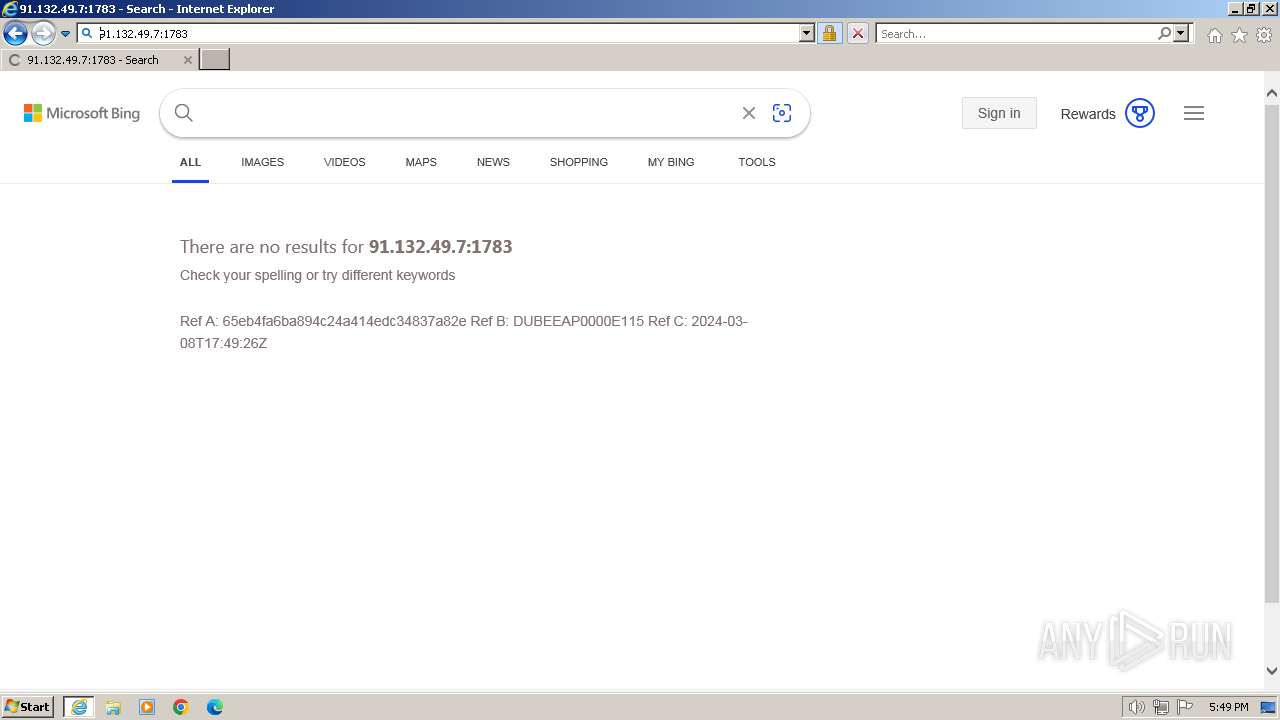1280x720 pixels.
Task: Open the TOOLS menu tab
Action: click(x=757, y=162)
